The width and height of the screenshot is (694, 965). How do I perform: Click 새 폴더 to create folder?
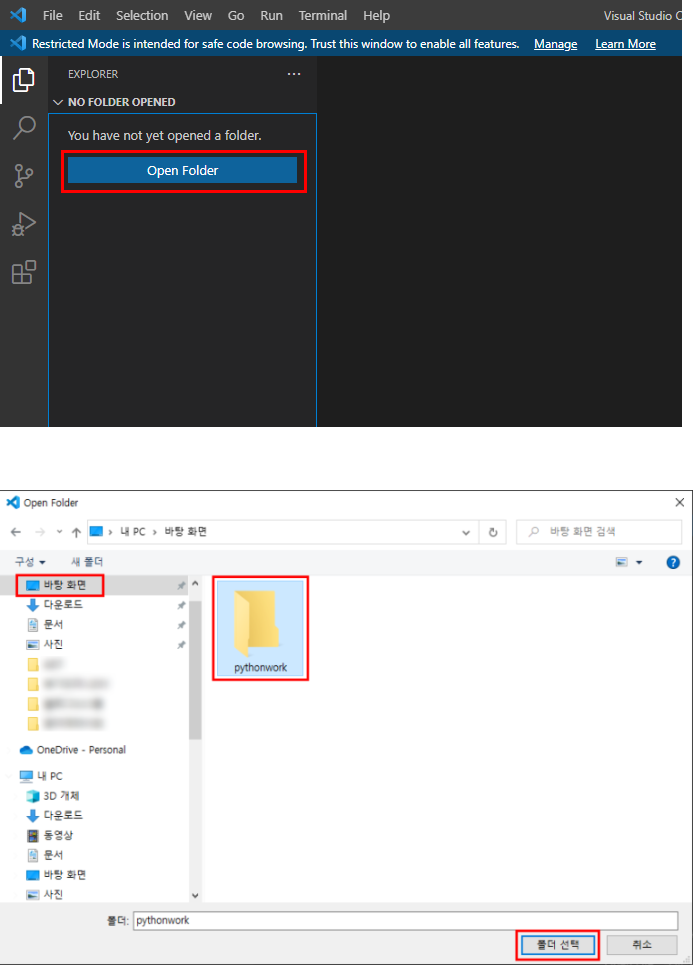(87, 561)
